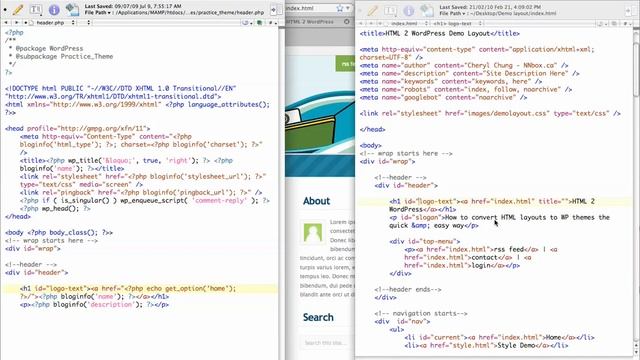Image resolution: width=640 pixels, height=360 pixels.
Task: Close the HTML 2 WordPress browser tab
Action: click(347, 21)
